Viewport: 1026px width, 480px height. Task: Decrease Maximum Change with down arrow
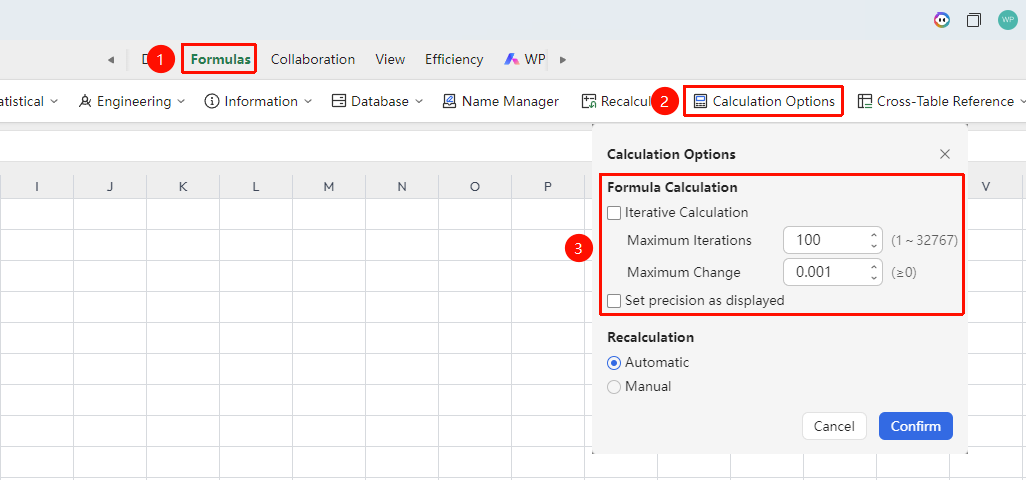click(874, 278)
